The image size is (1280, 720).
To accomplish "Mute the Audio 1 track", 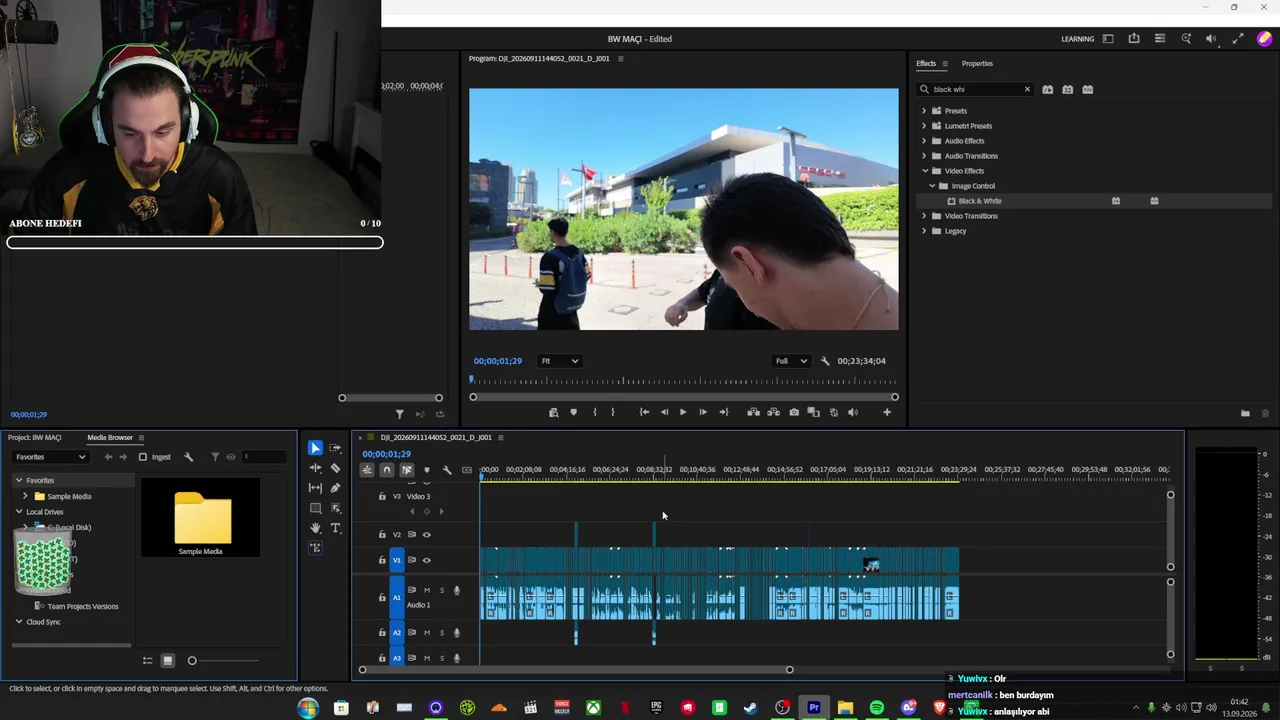I will (427, 590).
